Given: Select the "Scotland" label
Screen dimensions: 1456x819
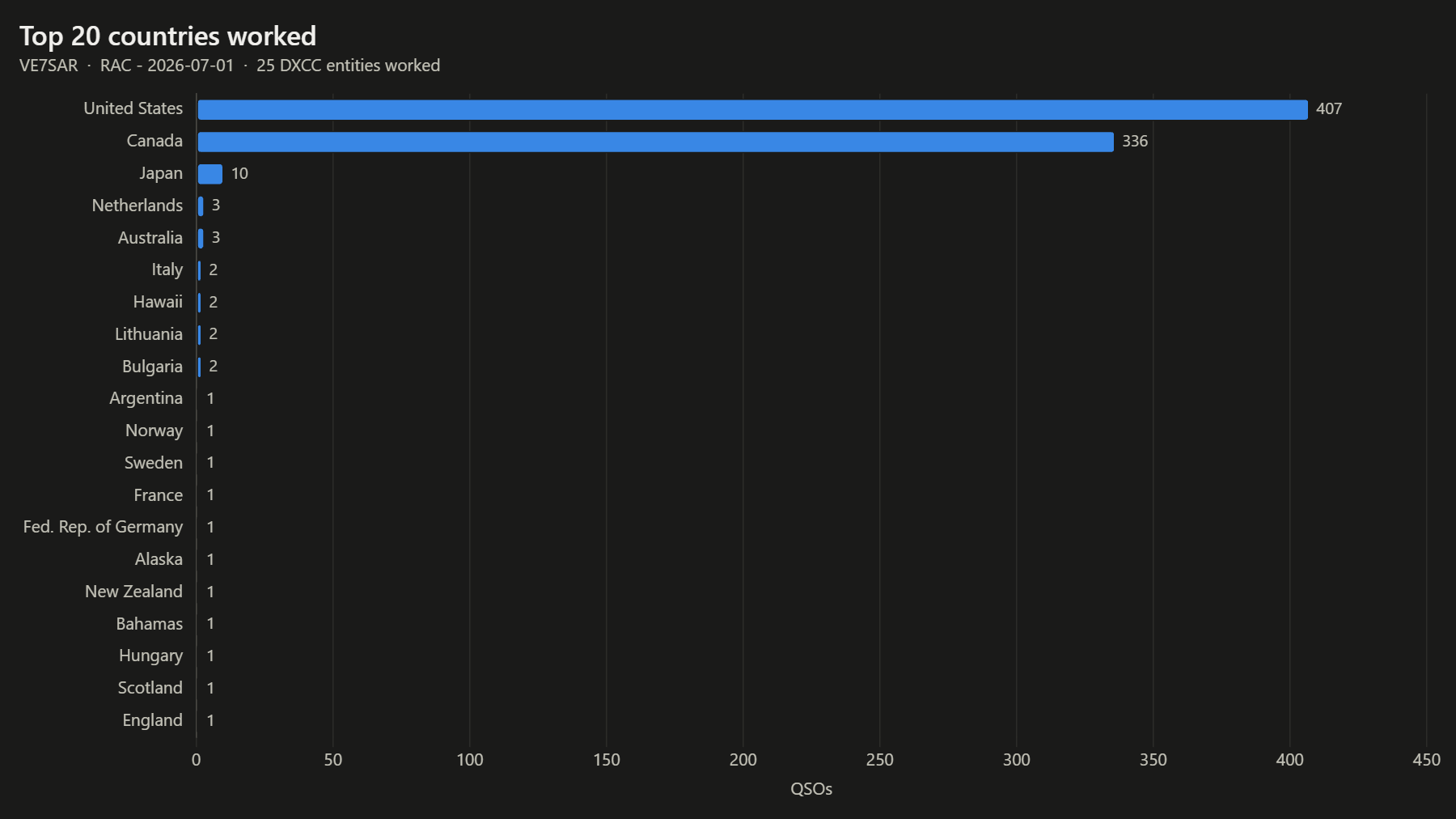Looking at the screenshot, I should click(150, 688).
